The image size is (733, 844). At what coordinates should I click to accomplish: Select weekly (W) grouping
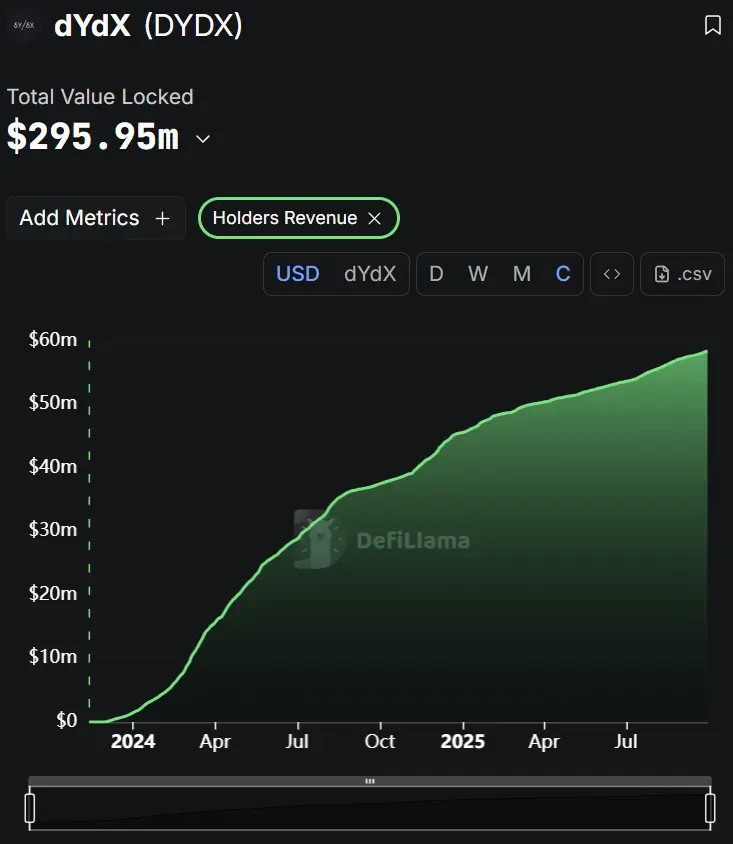(478, 274)
